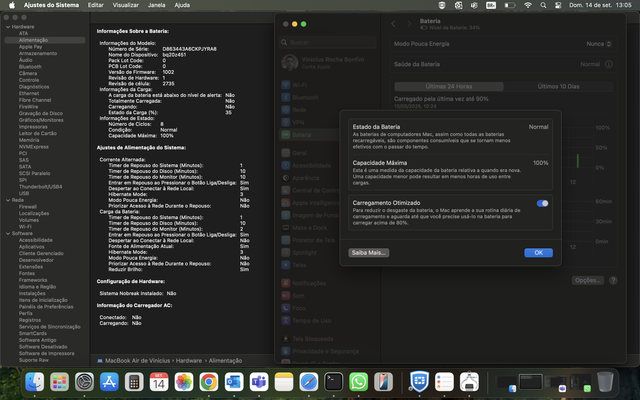The height and width of the screenshot is (400, 640).
Task: Open Photos from the Dock
Action: pyautogui.click(x=184, y=382)
